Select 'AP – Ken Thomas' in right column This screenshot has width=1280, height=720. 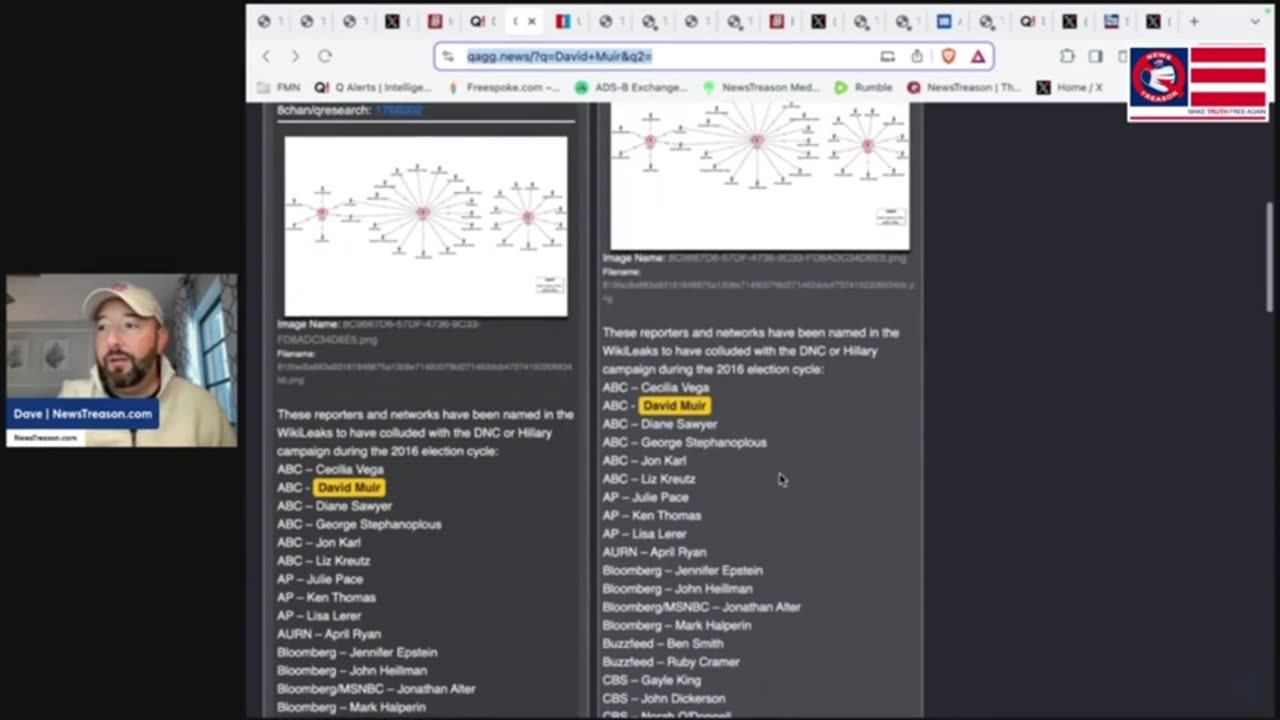pyautogui.click(x=652, y=516)
